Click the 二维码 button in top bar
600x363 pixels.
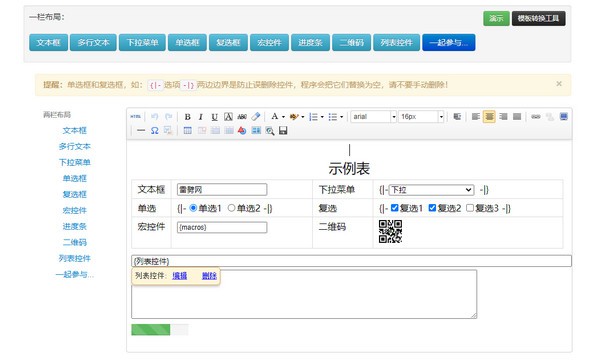(352, 42)
